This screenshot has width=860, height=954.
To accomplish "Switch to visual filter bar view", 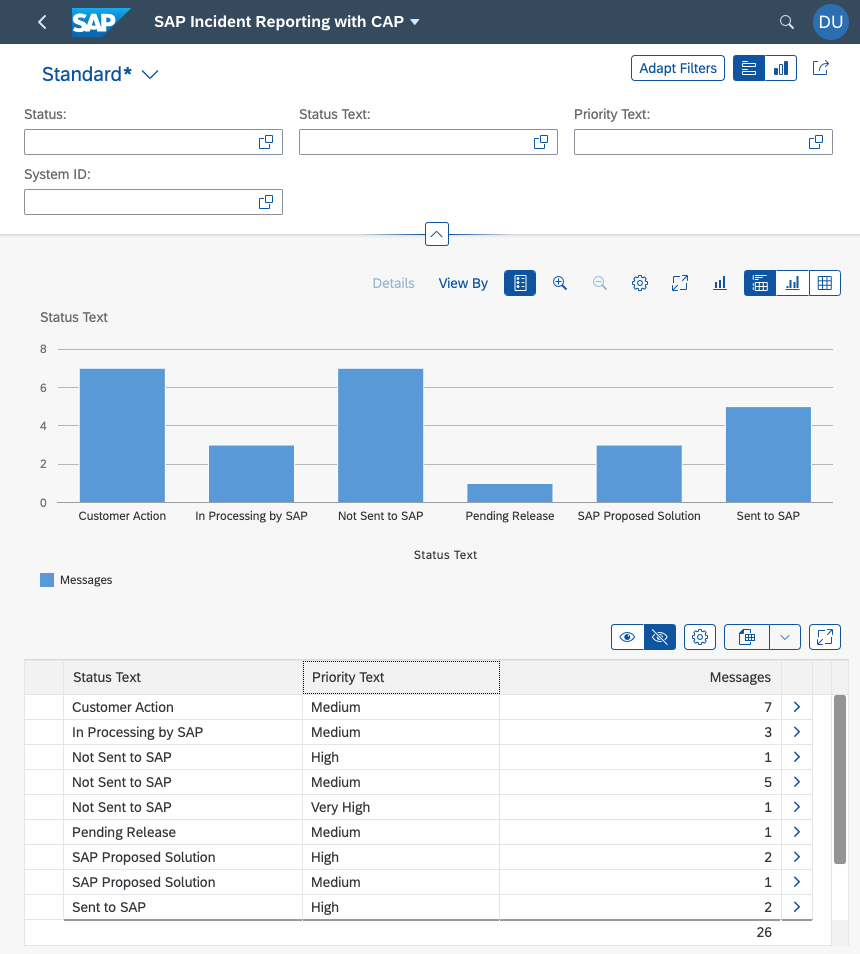I will (x=781, y=68).
